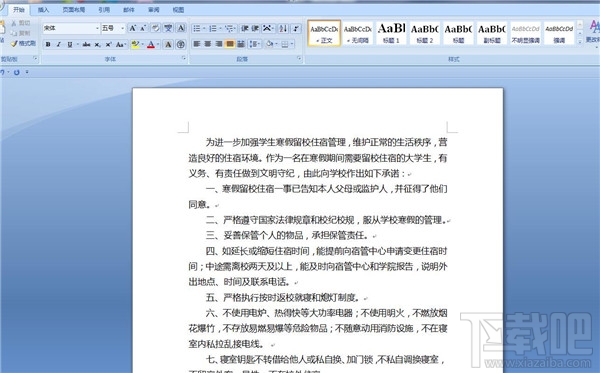Apply the red font color
The height and width of the screenshot is (373, 600).
151,44
